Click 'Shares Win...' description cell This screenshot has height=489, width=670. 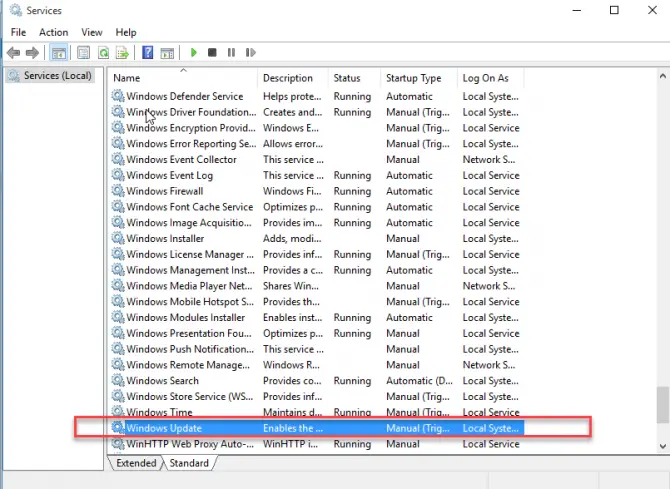(291, 286)
